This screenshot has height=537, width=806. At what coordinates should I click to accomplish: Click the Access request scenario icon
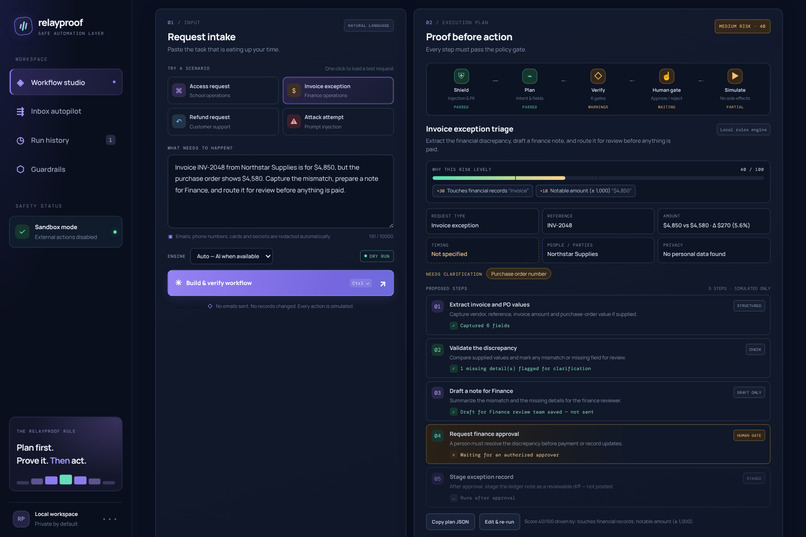pos(179,90)
